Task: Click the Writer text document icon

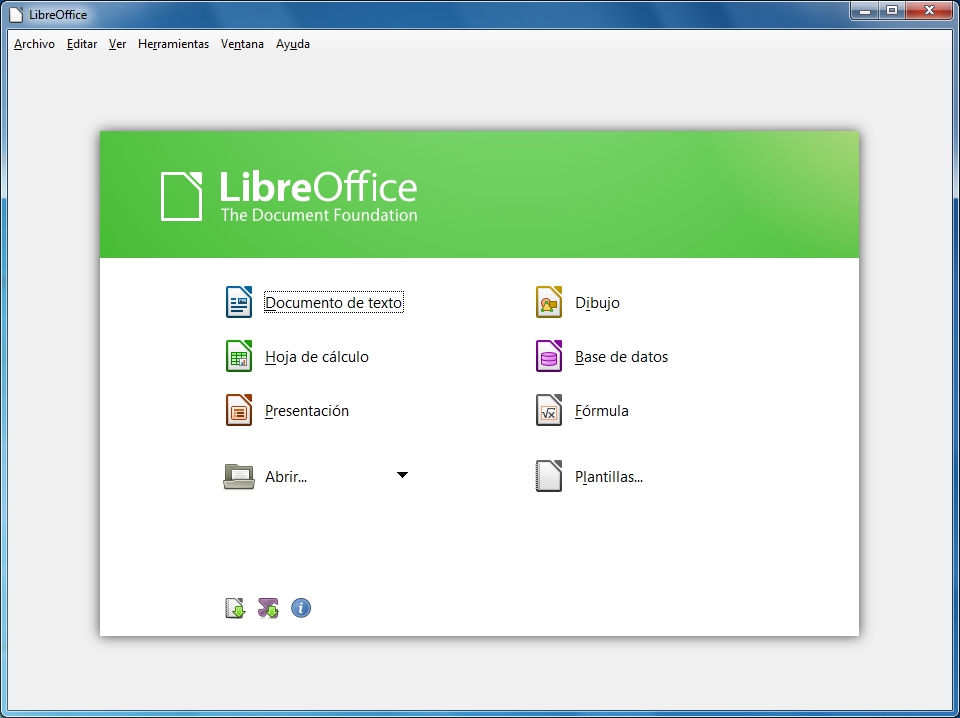Action: (x=239, y=302)
